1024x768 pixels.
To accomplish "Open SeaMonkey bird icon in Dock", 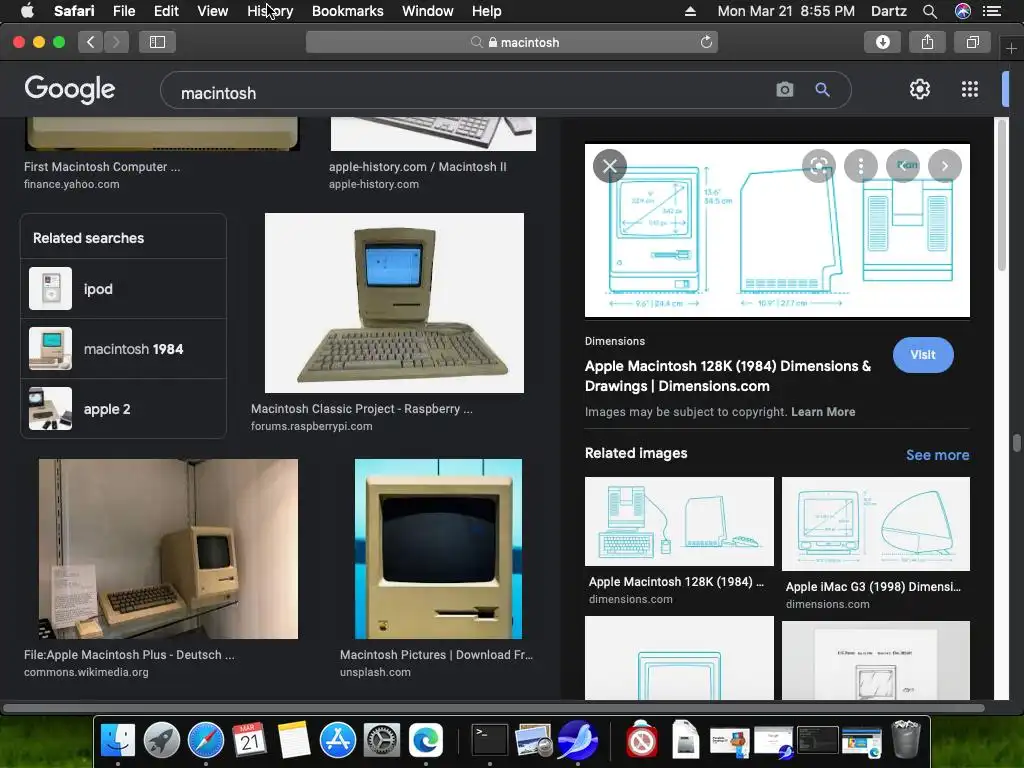I will point(578,741).
